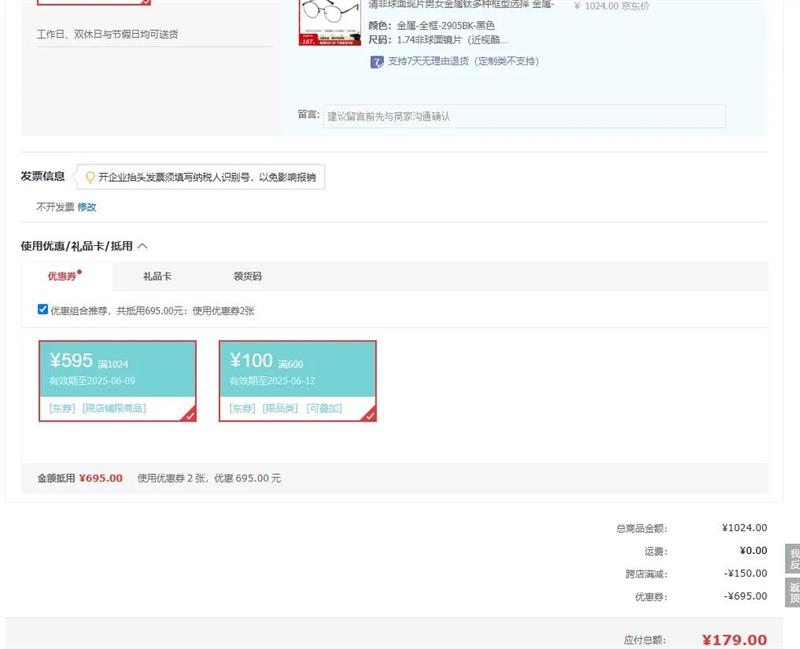The image size is (800, 649).
Task: Click the feedback floating button on right edge
Action: point(793,559)
